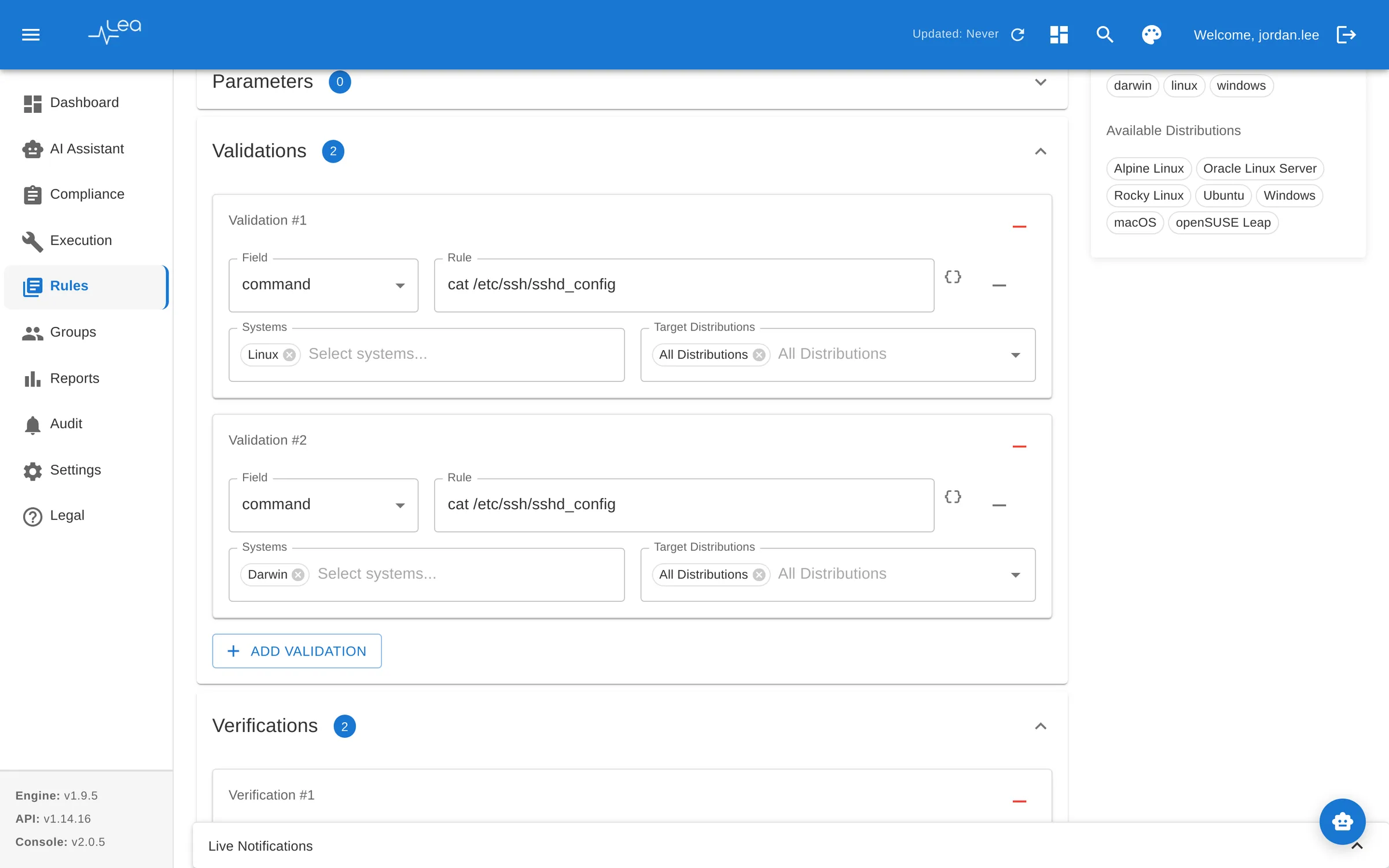Open Field dropdown in Validation #1
The height and width of the screenshot is (868, 1389).
pos(323,285)
